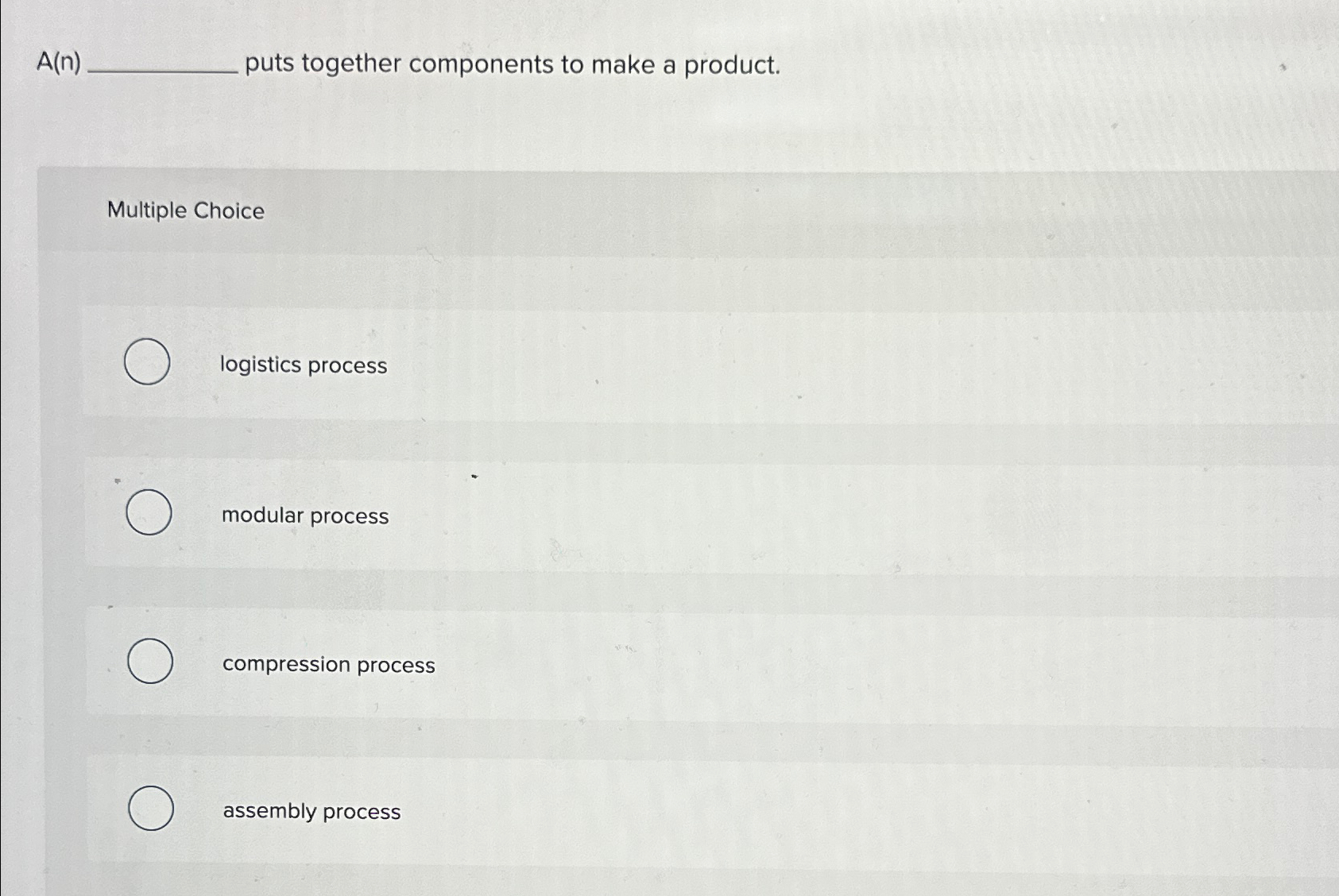The image size is (1339, 896).
Task: Click the assembly process answer text
Action: point(311,811)
